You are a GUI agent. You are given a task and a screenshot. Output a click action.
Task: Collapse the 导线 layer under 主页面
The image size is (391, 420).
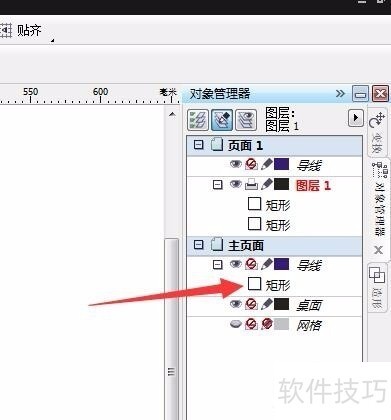217,265
